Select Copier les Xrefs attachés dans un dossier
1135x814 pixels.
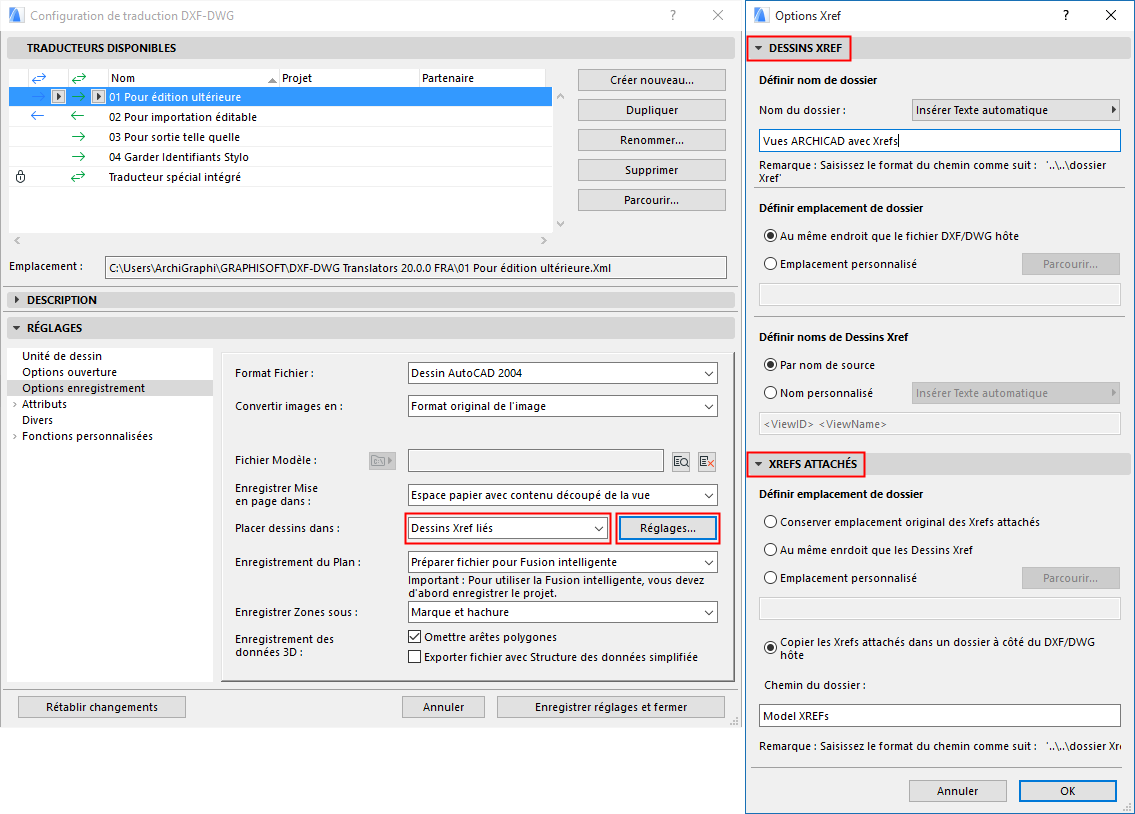(x=771, y=648)
